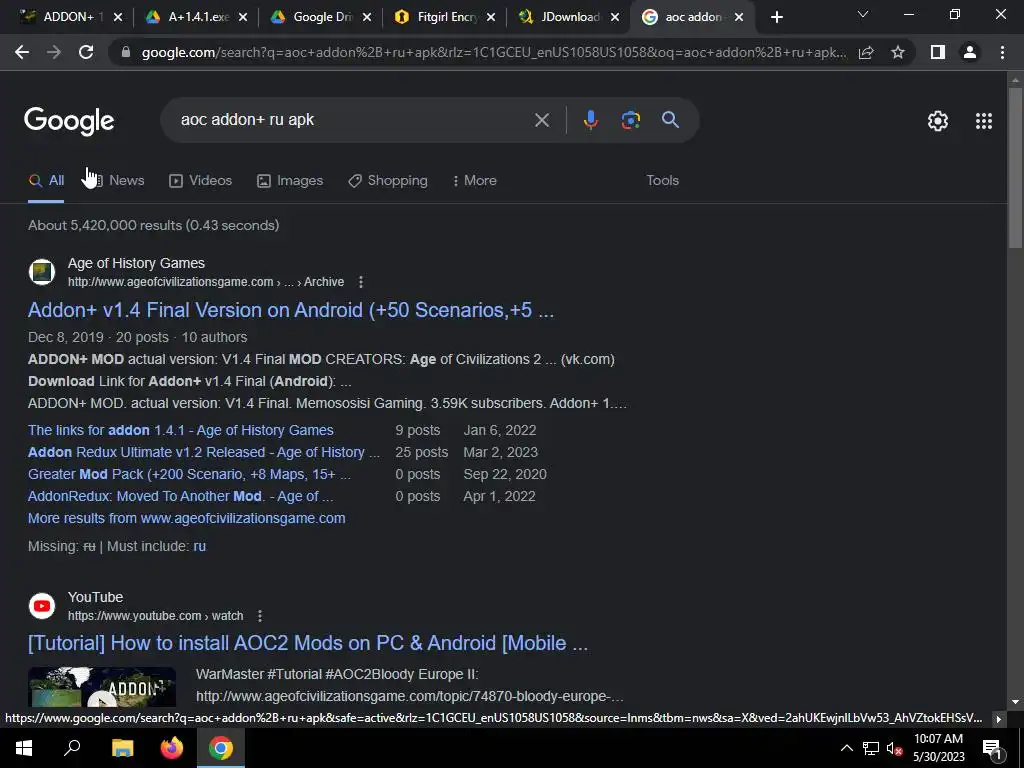Close the JDownloader tab
The width and height of the screenshot is (1024, 768).
(x=615, y=17)
